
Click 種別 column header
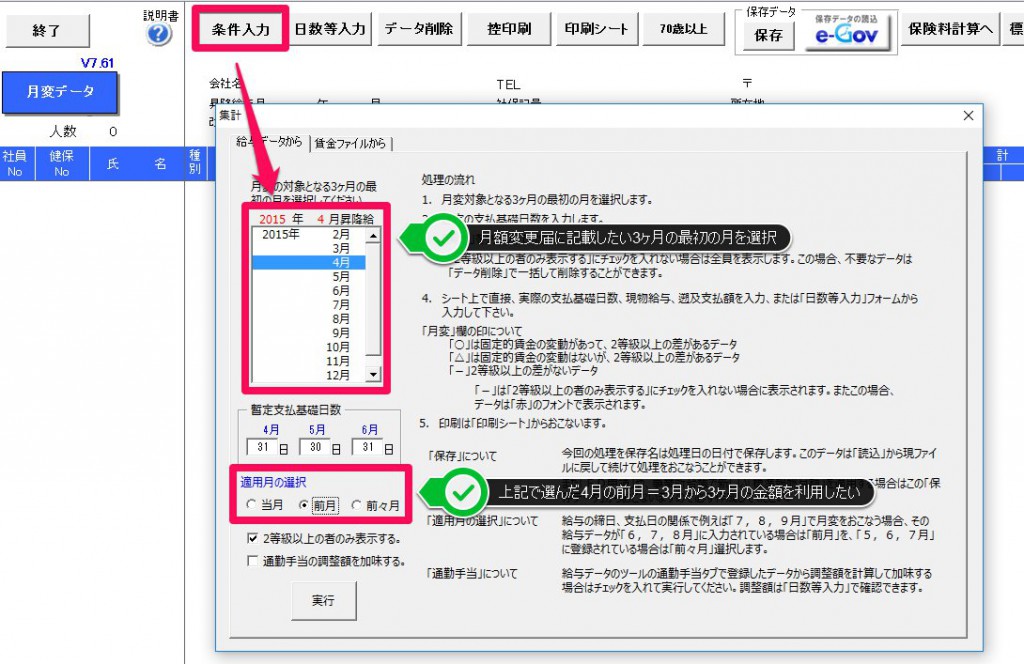[x=195, y=162]
